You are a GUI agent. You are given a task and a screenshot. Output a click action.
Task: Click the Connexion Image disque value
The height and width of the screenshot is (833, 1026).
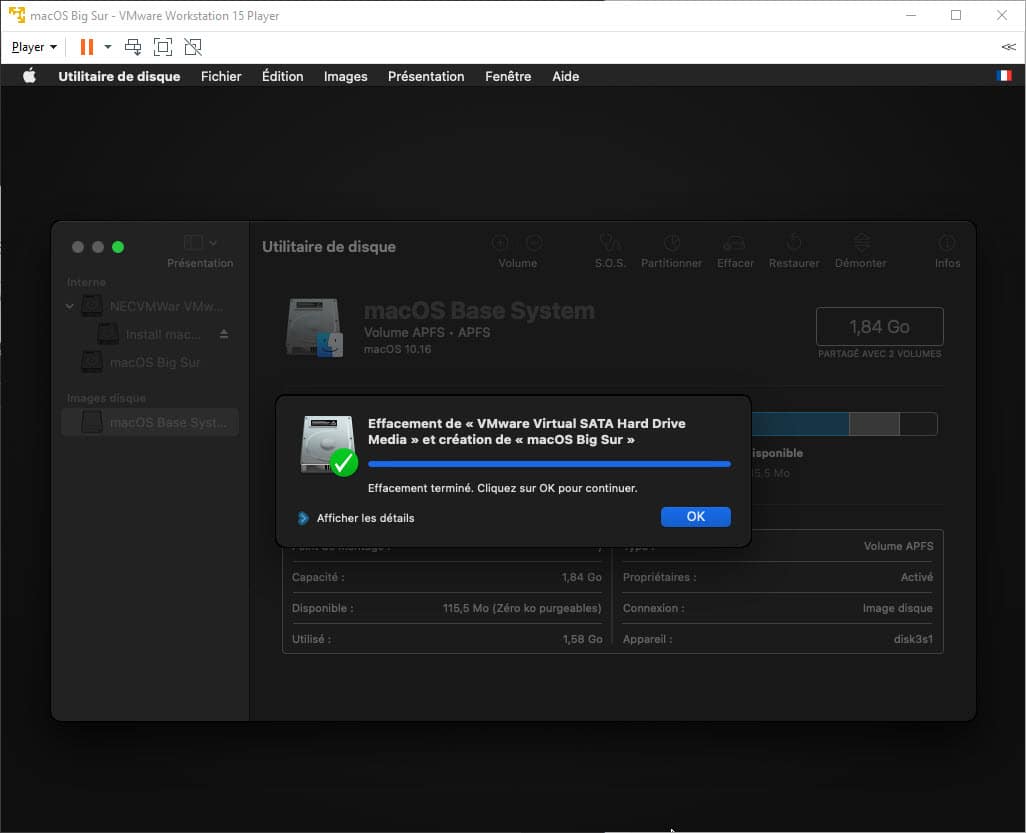898,608
